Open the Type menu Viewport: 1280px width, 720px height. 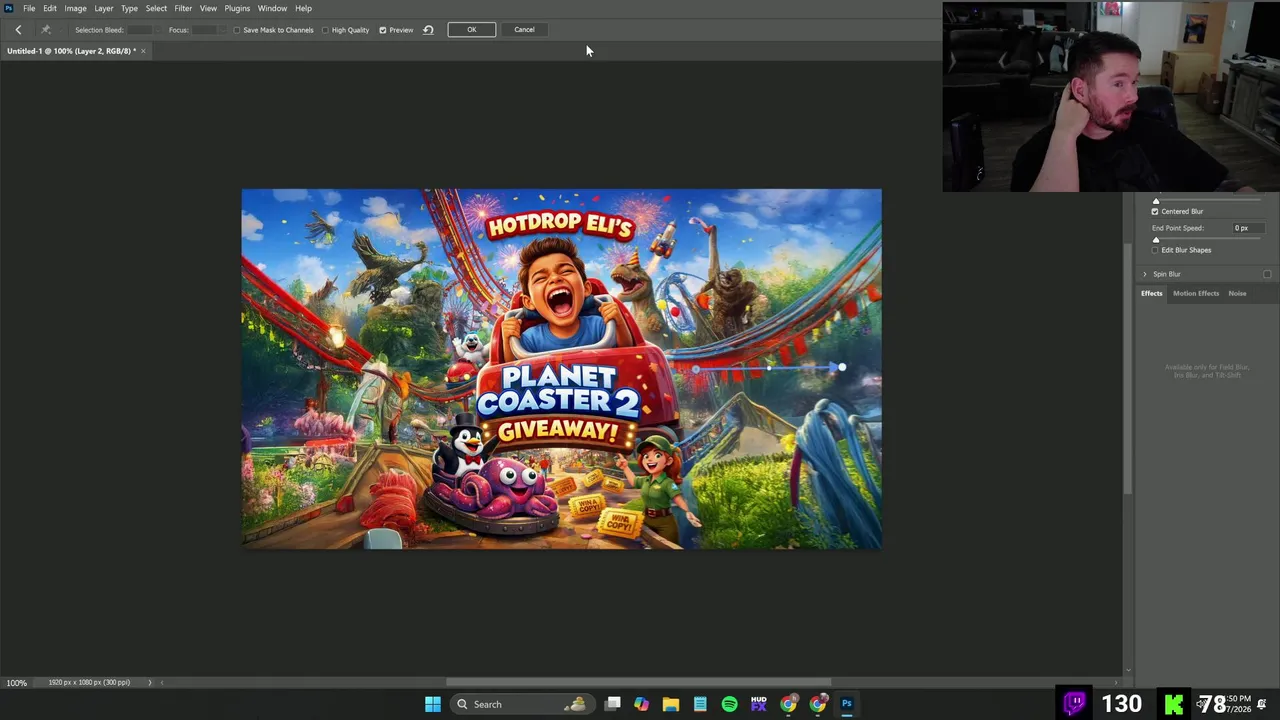click(130, 8)
